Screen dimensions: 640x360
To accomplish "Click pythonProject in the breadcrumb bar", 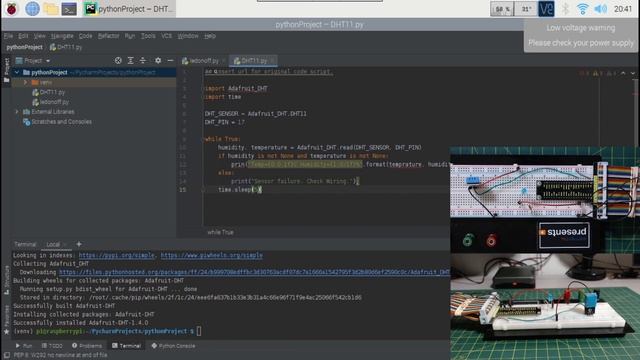I will pyautogui.click(x=24, y=47).
